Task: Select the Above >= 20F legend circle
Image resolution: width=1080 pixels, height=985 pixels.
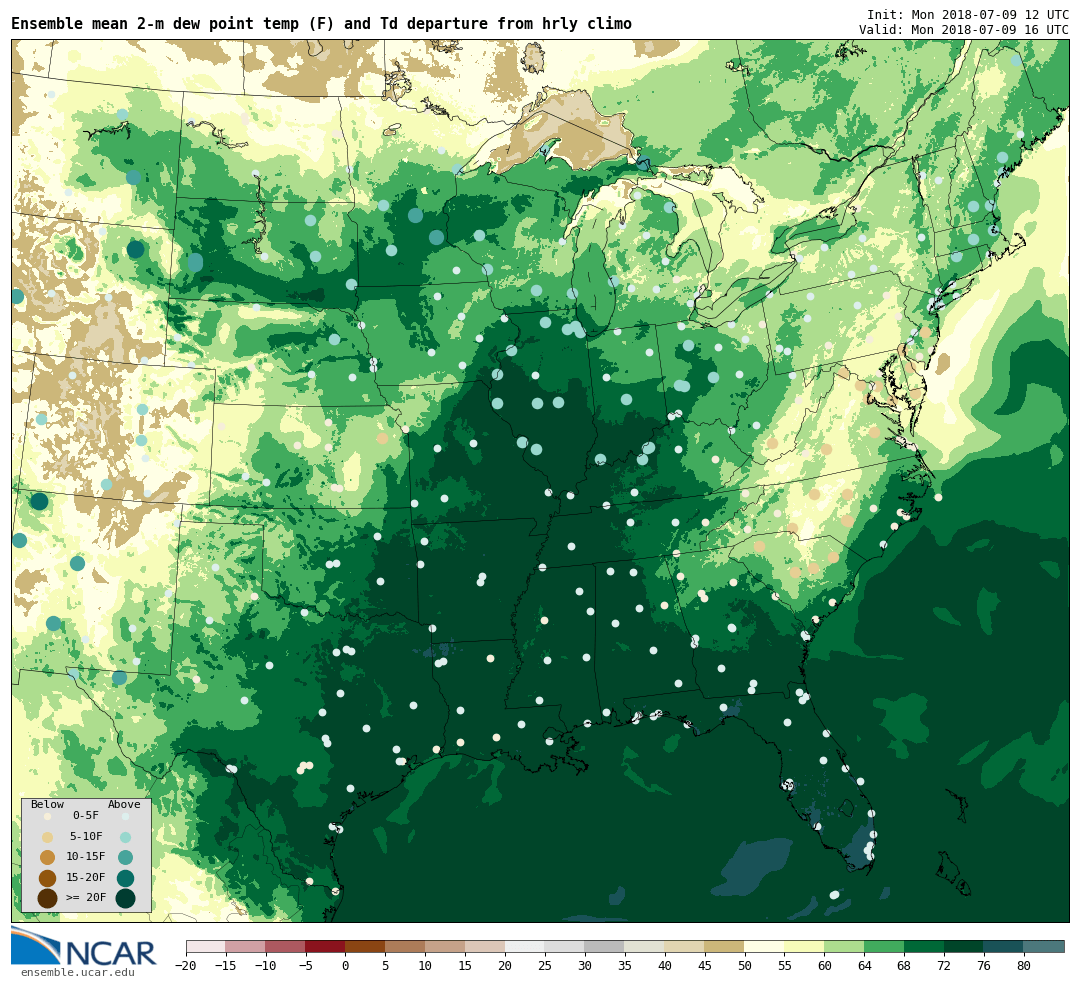Action: [x=125, y=898]
